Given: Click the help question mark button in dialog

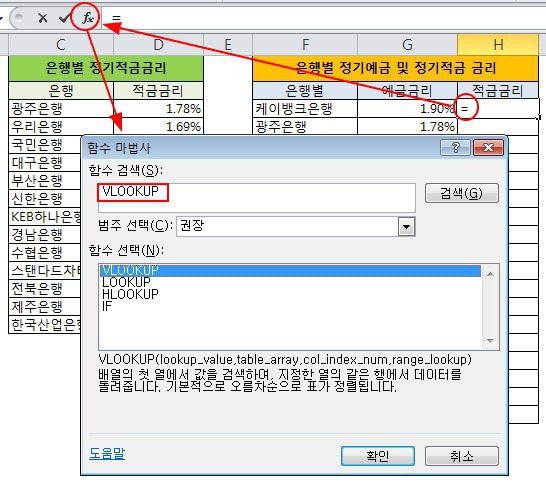Looking at the screenshot, I should [455, 148].
